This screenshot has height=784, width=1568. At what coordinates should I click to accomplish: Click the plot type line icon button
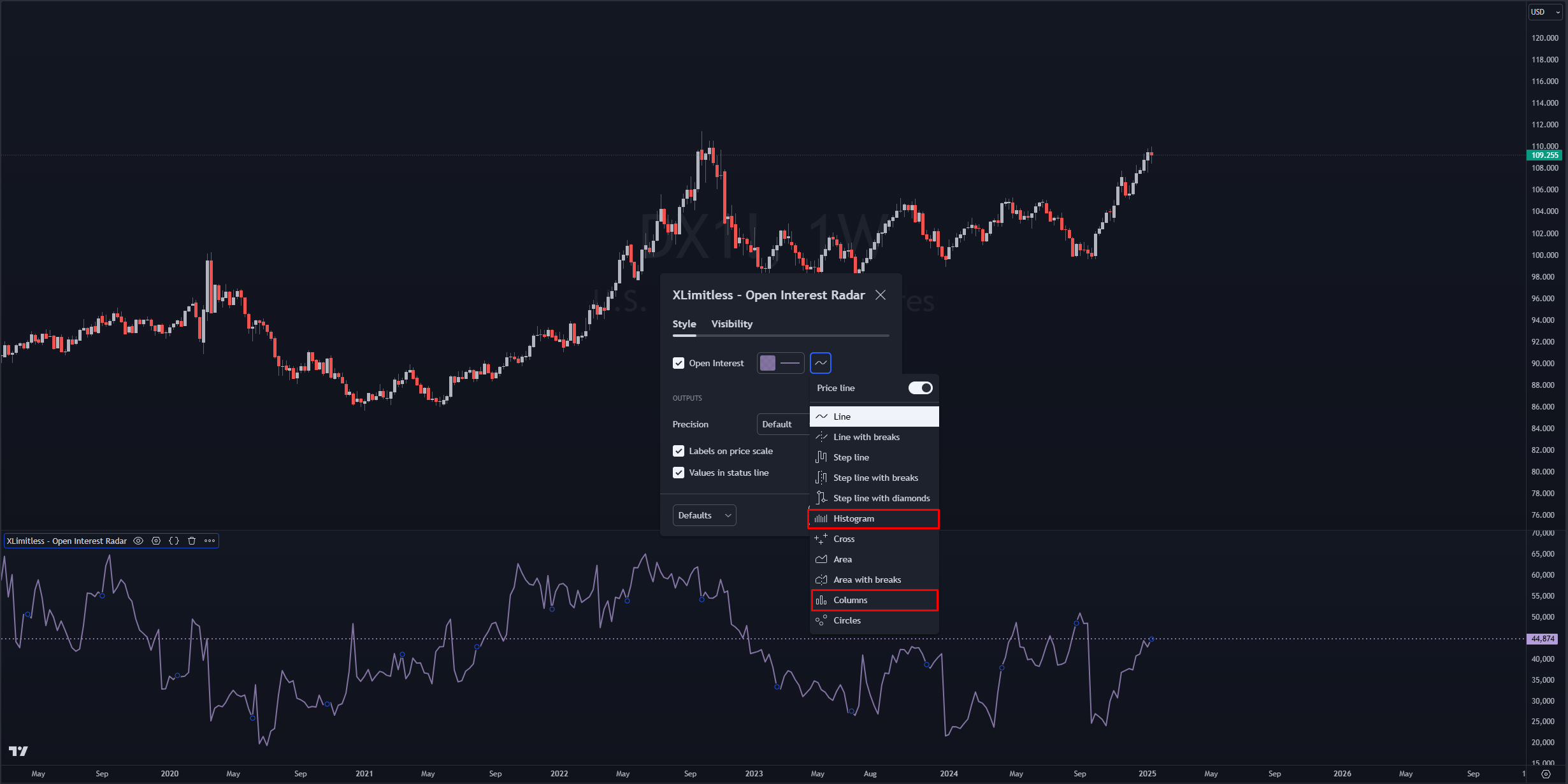tap(821, 363)
